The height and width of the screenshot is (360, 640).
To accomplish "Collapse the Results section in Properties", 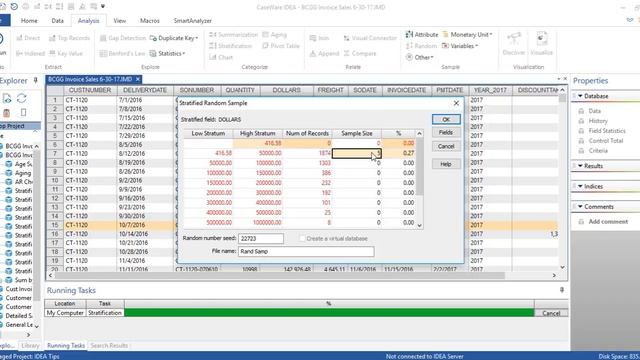I will pyautogui.click(x=580, y=166).
